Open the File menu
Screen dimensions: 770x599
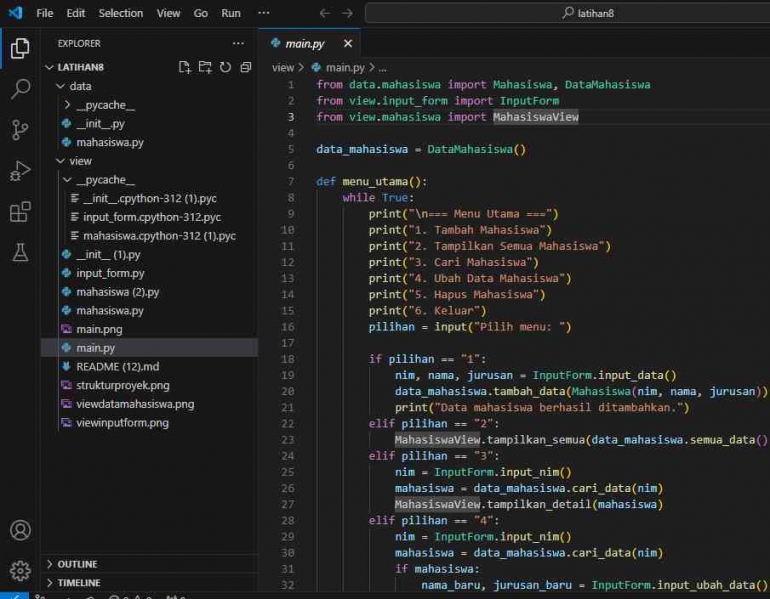click(45, 13)
